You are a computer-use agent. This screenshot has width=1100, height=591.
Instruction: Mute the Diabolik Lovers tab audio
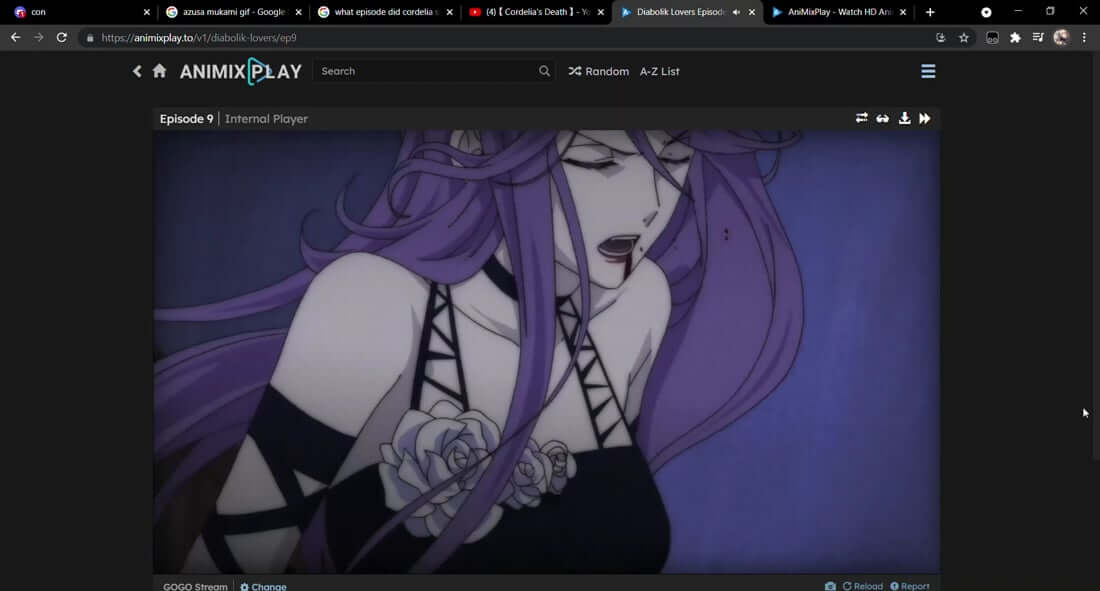pos(737,12)
